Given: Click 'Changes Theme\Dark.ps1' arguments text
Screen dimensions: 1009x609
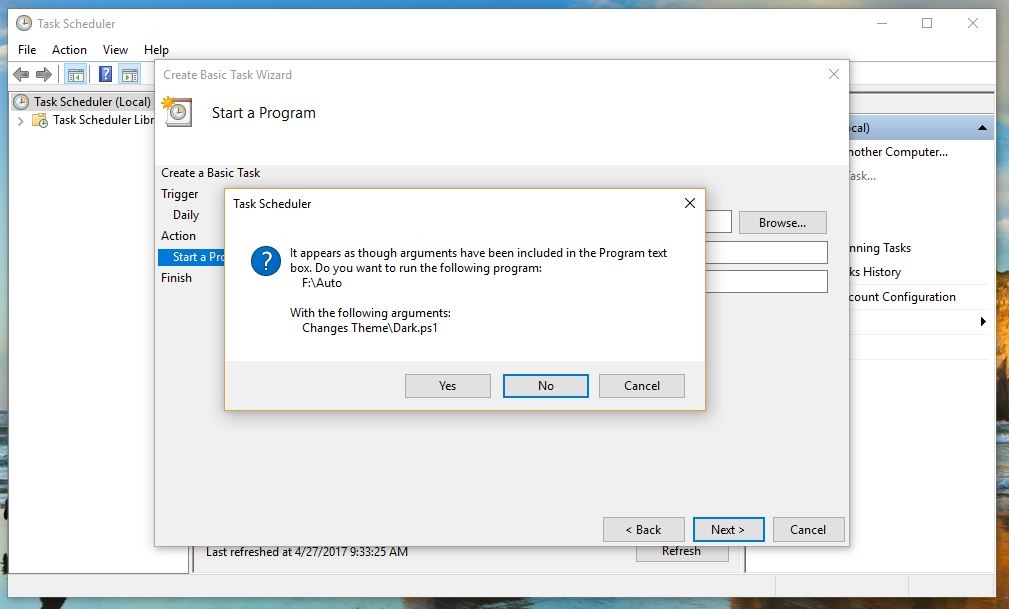Looking at the screenshot, I should pyautogui.click(x=370, y=328).
